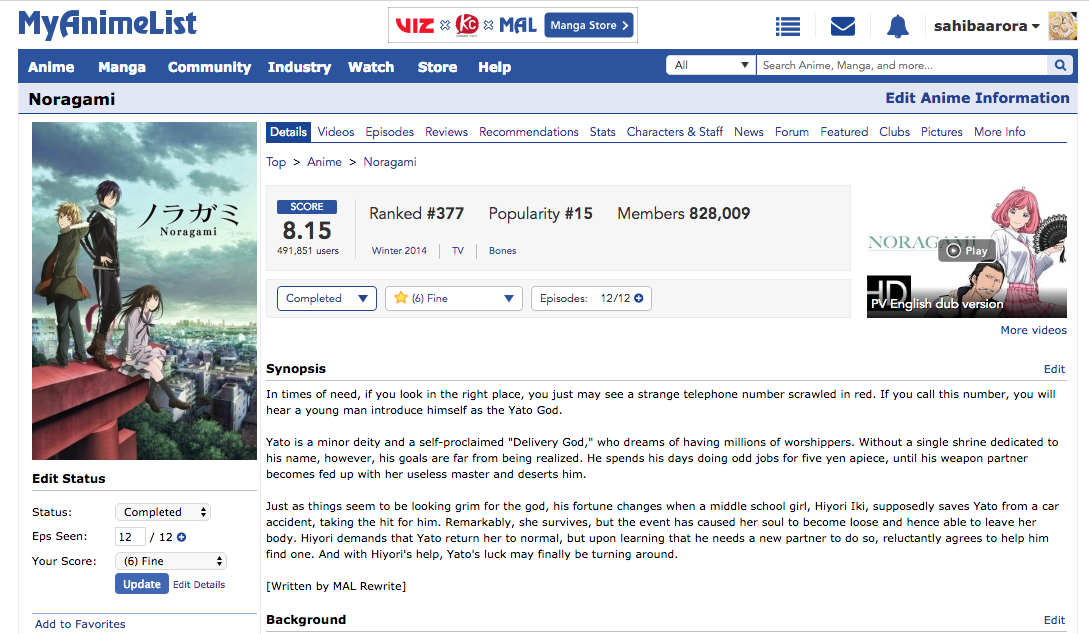Click Edit link beside Synopsis
Viewport: 1089px width, 634px height.
[1054, 369]
